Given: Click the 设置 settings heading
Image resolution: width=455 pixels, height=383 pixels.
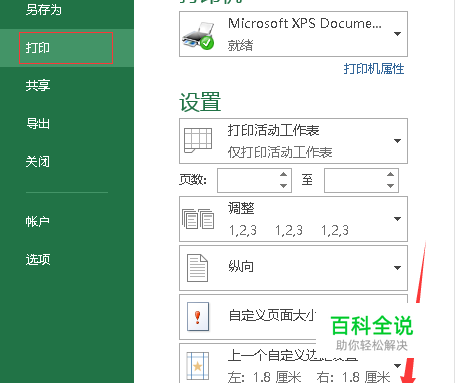Looking at the screenshot, I should tap(200, 102).
